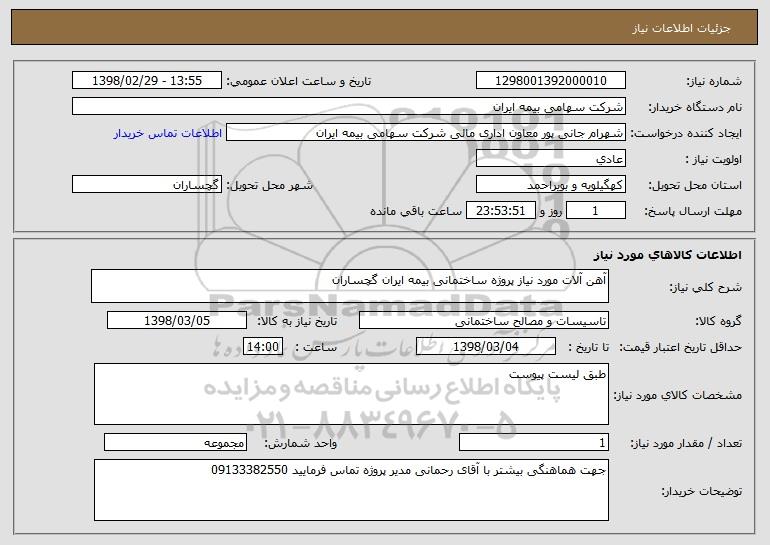
Task: Select the remaining time field 23:53:51
Action: tap(500, 210)
